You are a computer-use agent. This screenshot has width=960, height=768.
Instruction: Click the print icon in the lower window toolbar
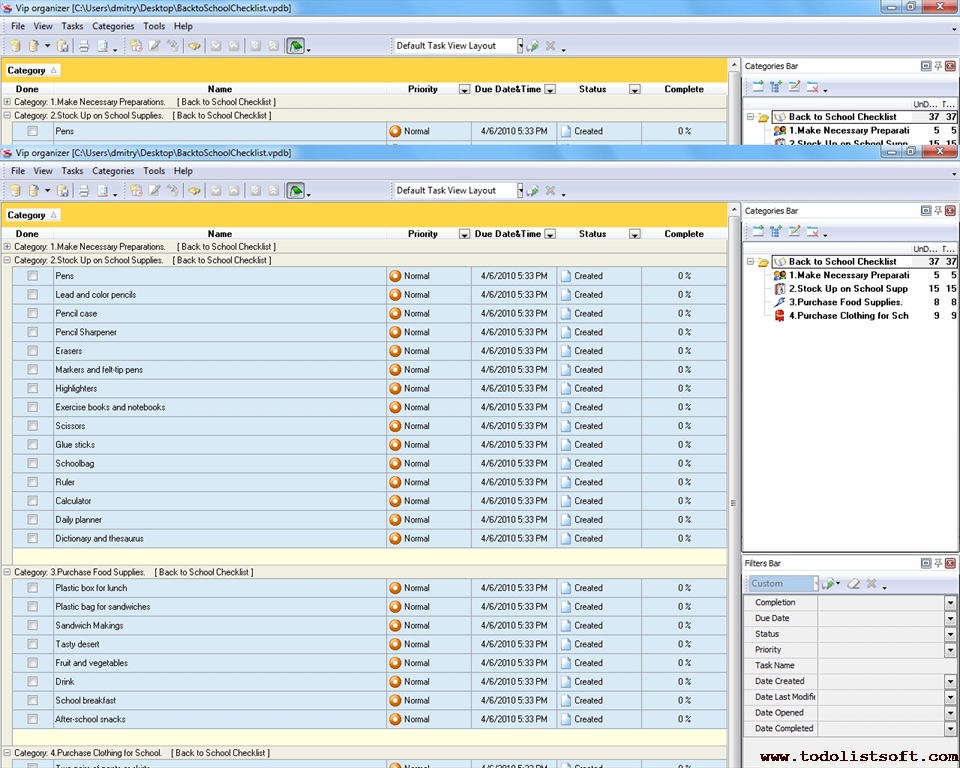tap(84, 190)
